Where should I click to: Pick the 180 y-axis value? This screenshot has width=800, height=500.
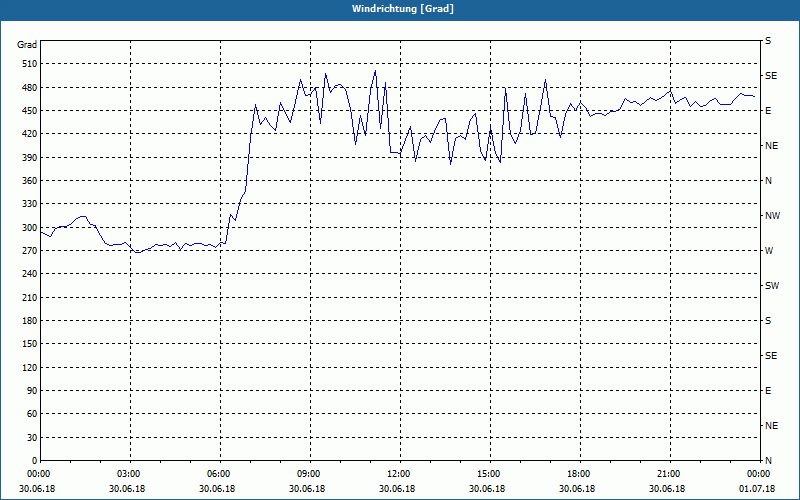(x=30, y=321)
